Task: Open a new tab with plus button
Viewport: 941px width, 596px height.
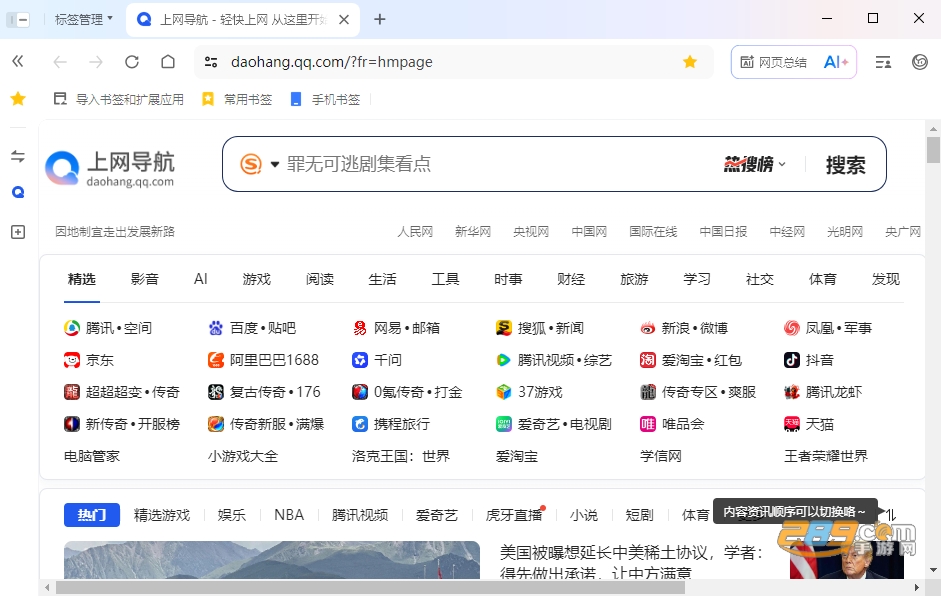Action: coord(379,20)
